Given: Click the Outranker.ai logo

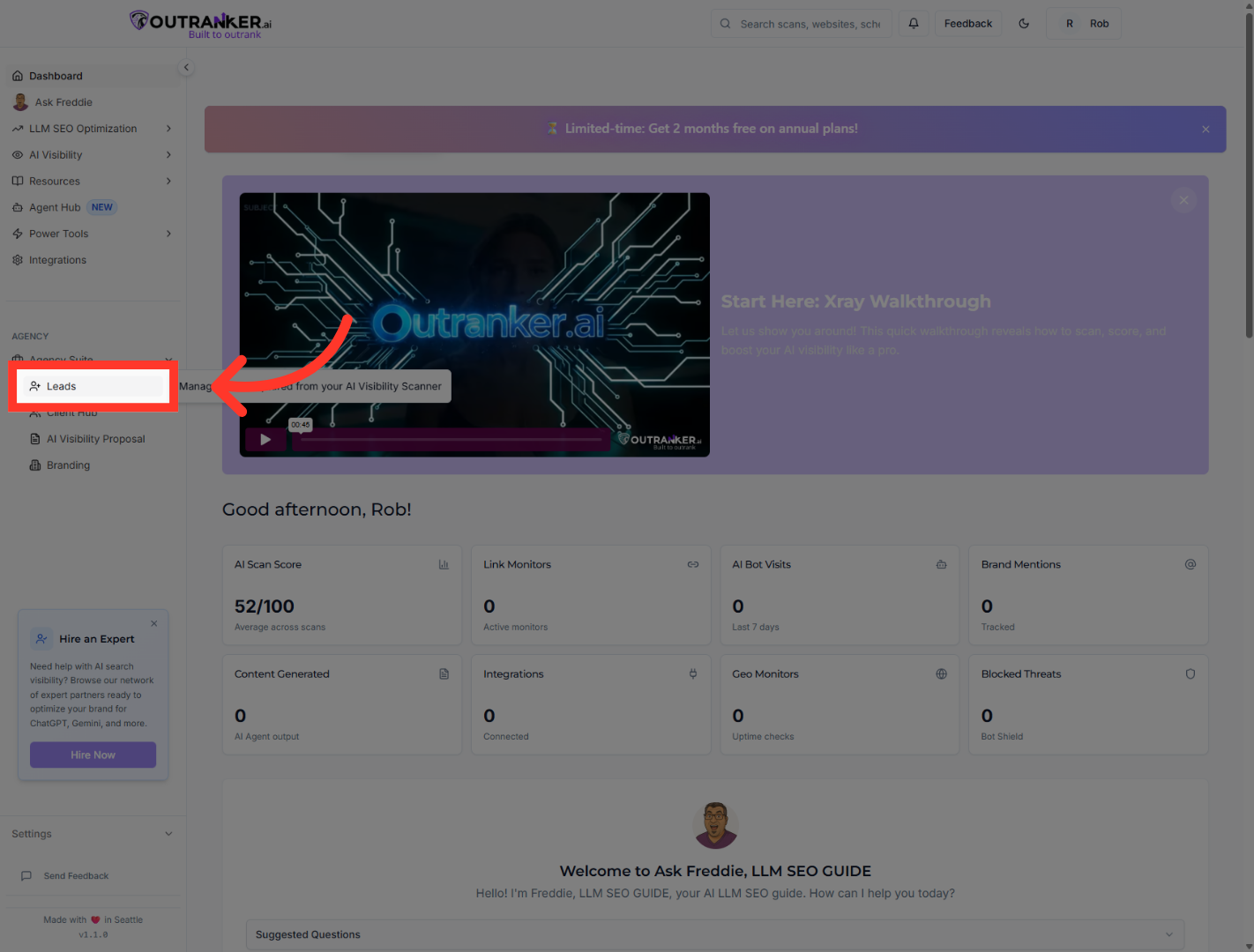Looking at the screenshot, I should [x=200, y=24].
